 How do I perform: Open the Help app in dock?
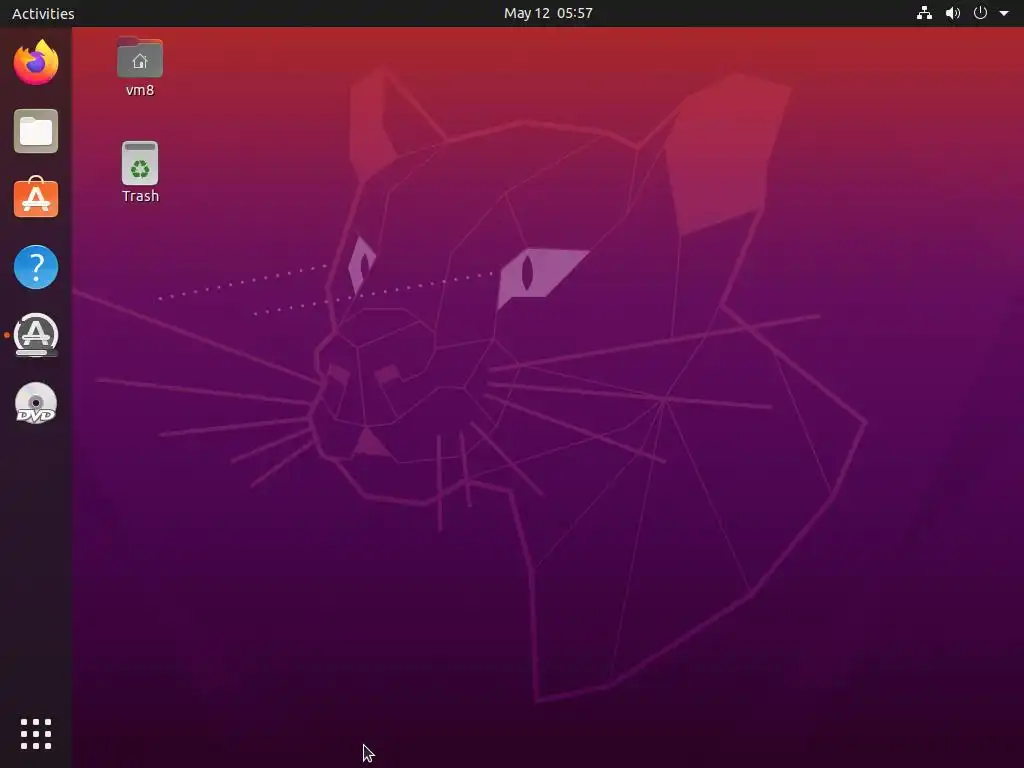36,266
